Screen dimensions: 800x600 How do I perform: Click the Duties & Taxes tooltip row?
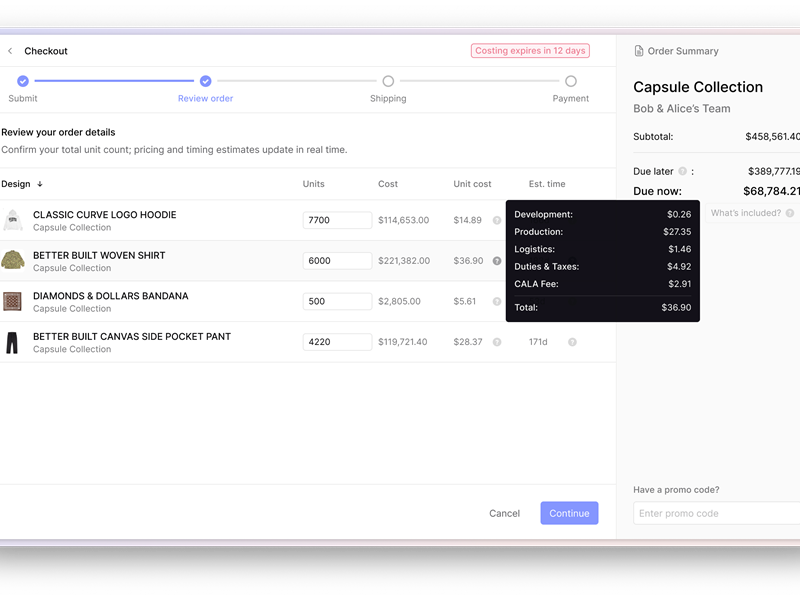pos(603,267)
